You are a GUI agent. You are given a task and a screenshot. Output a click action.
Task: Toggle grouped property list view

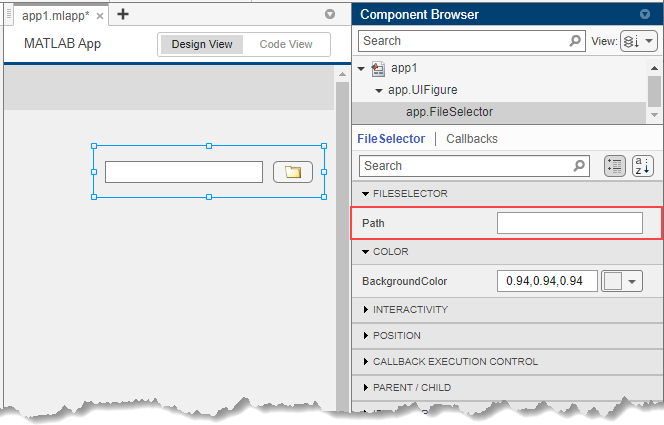click(616, 166)
